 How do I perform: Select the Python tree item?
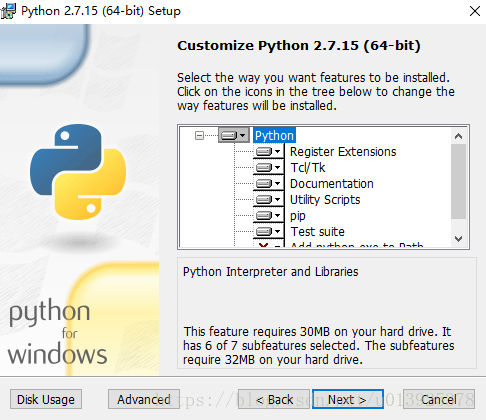tap(274, 135)
